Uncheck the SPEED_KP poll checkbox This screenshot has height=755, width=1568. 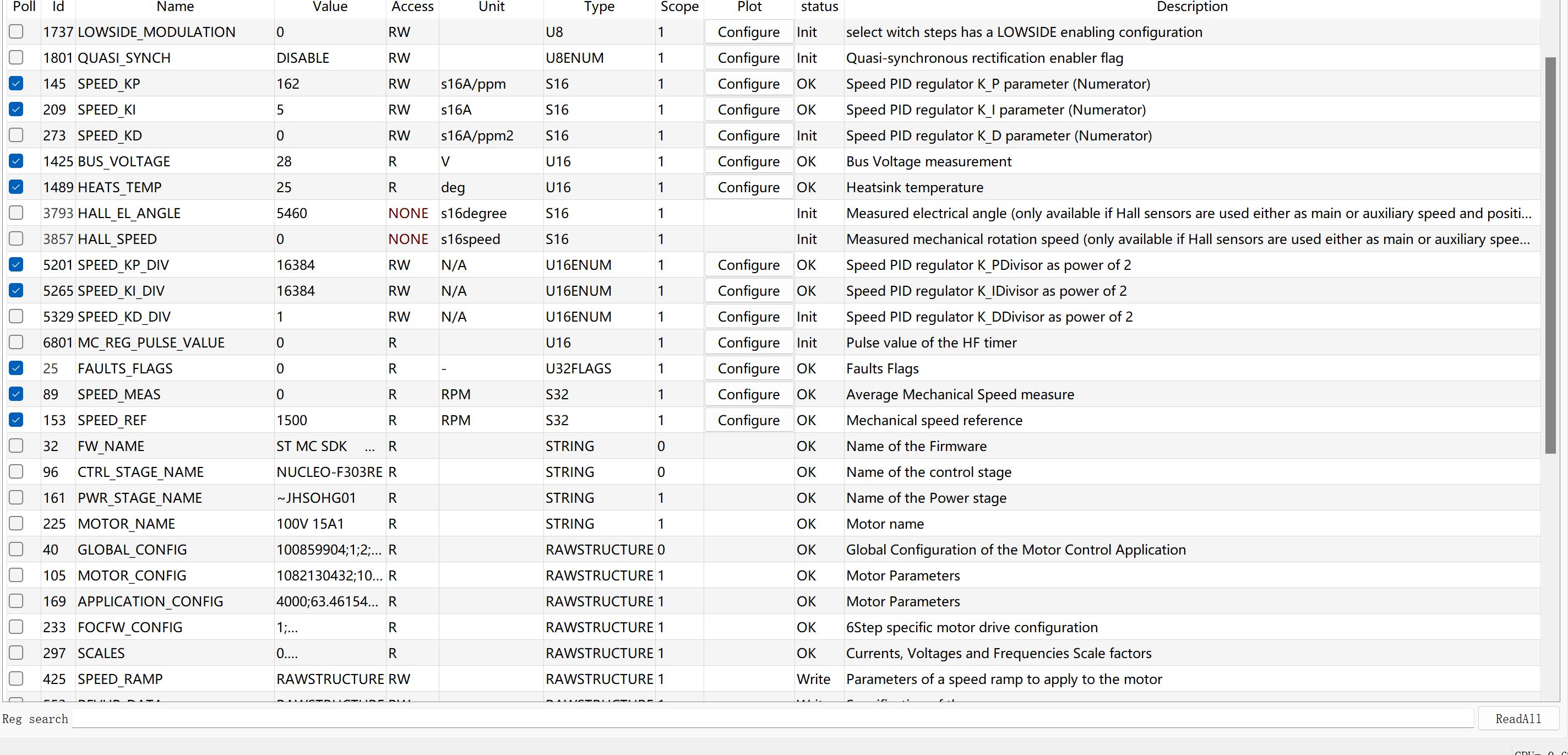point(17,83)
